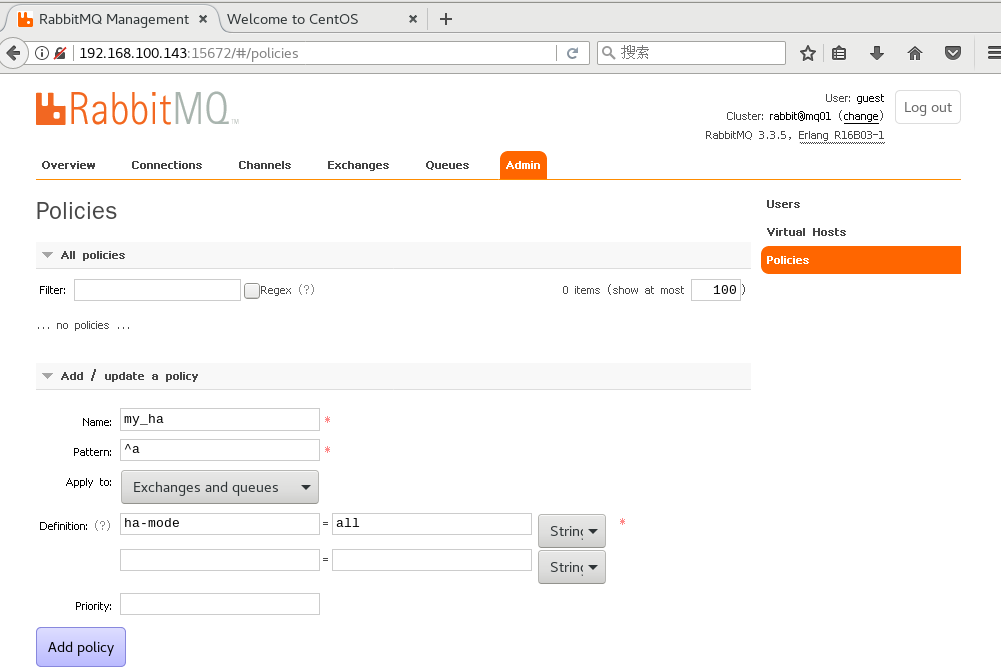Screen dimensions: 1001x671
Task: Click the Pattern field containing ^a
Action: click(220, 449)
